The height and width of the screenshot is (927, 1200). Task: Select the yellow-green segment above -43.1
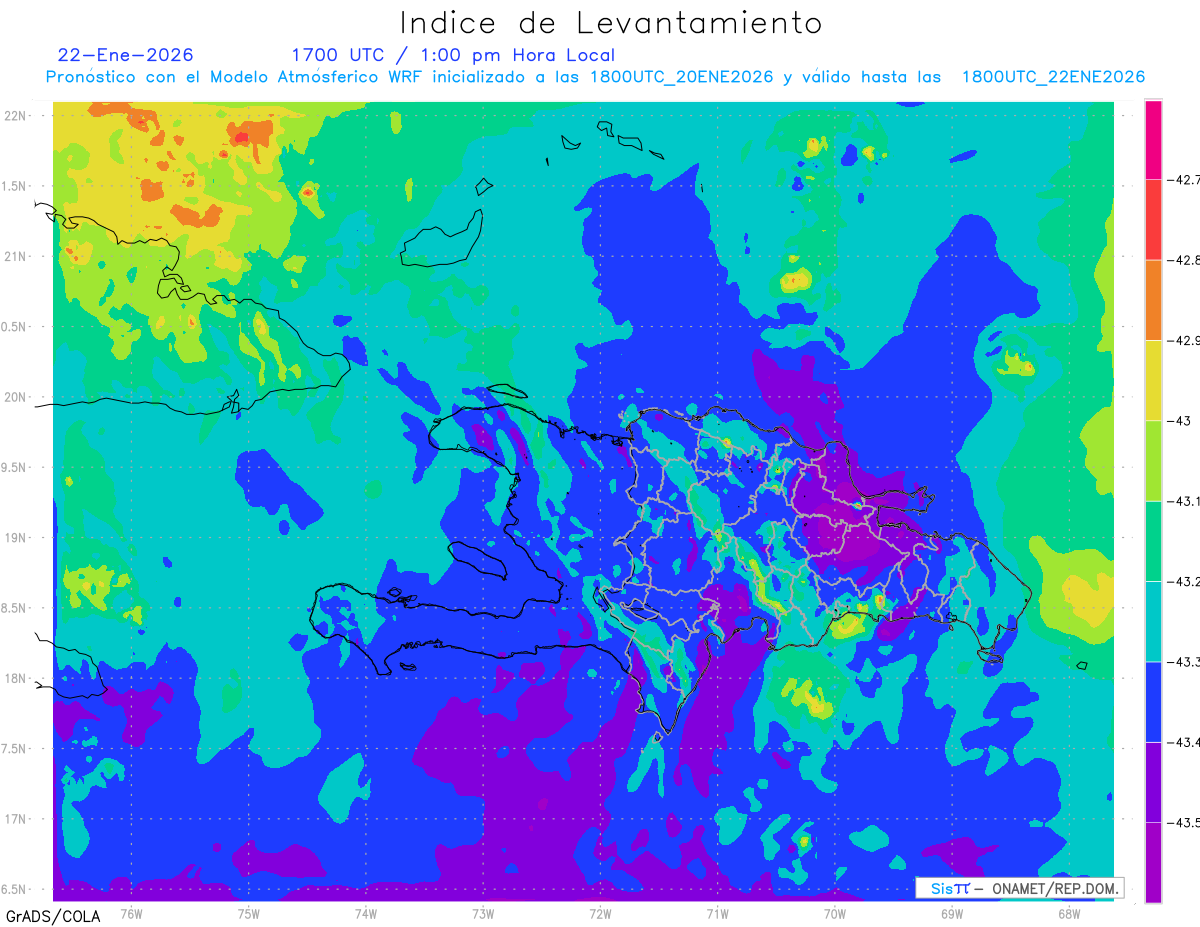1153,461
